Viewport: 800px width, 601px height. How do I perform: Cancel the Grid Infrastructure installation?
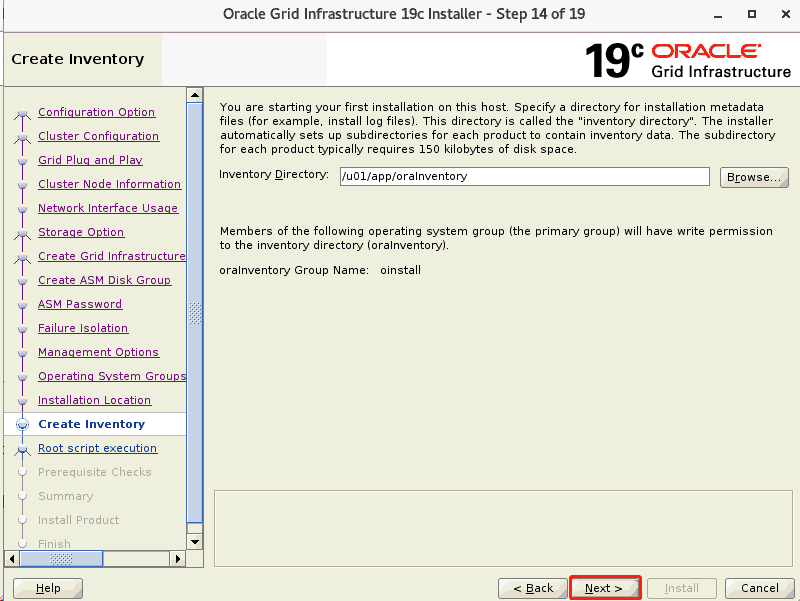(x=759, y=588)
